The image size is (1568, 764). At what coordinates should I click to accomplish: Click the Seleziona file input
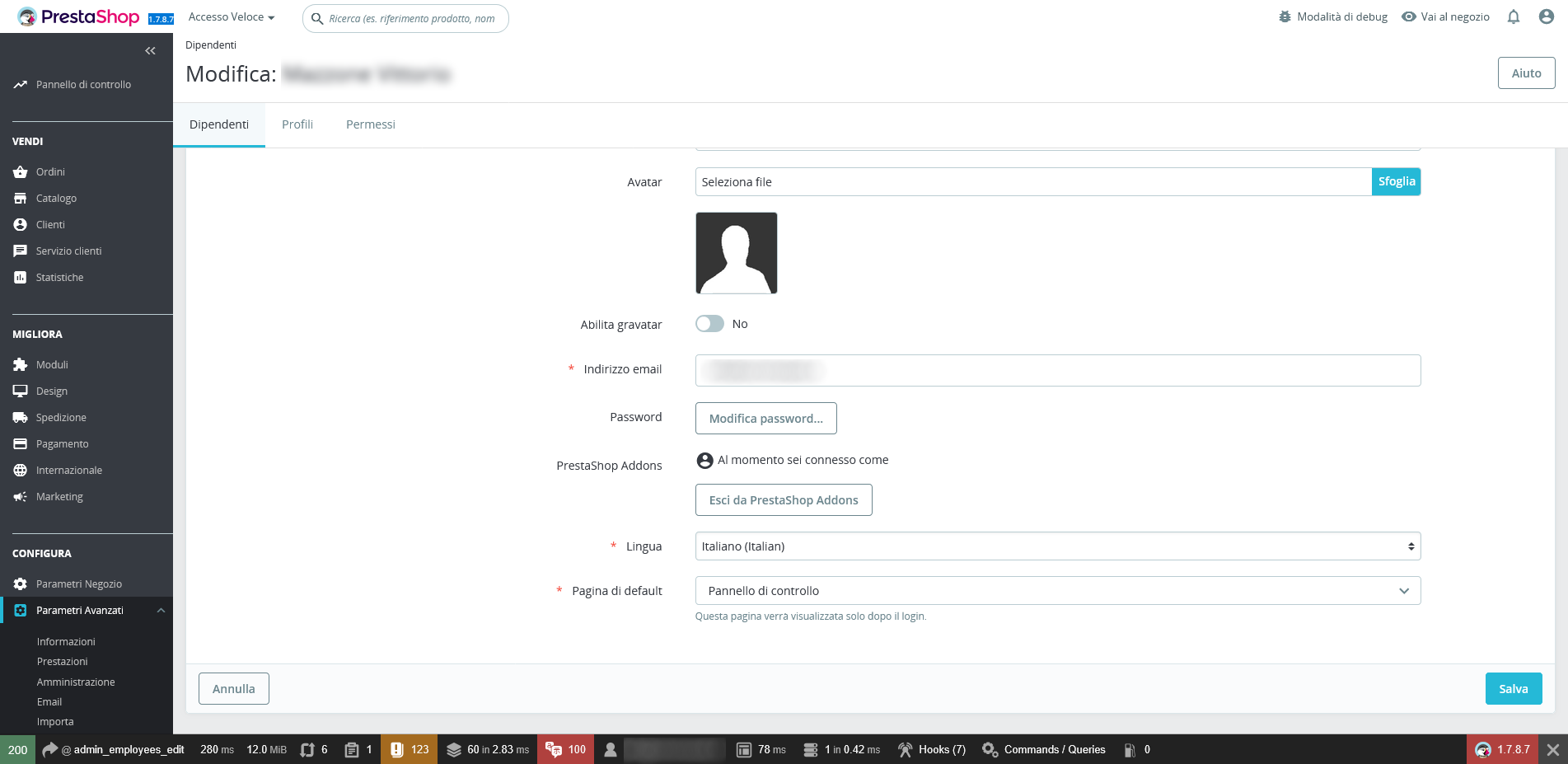tap(1033, 181)
